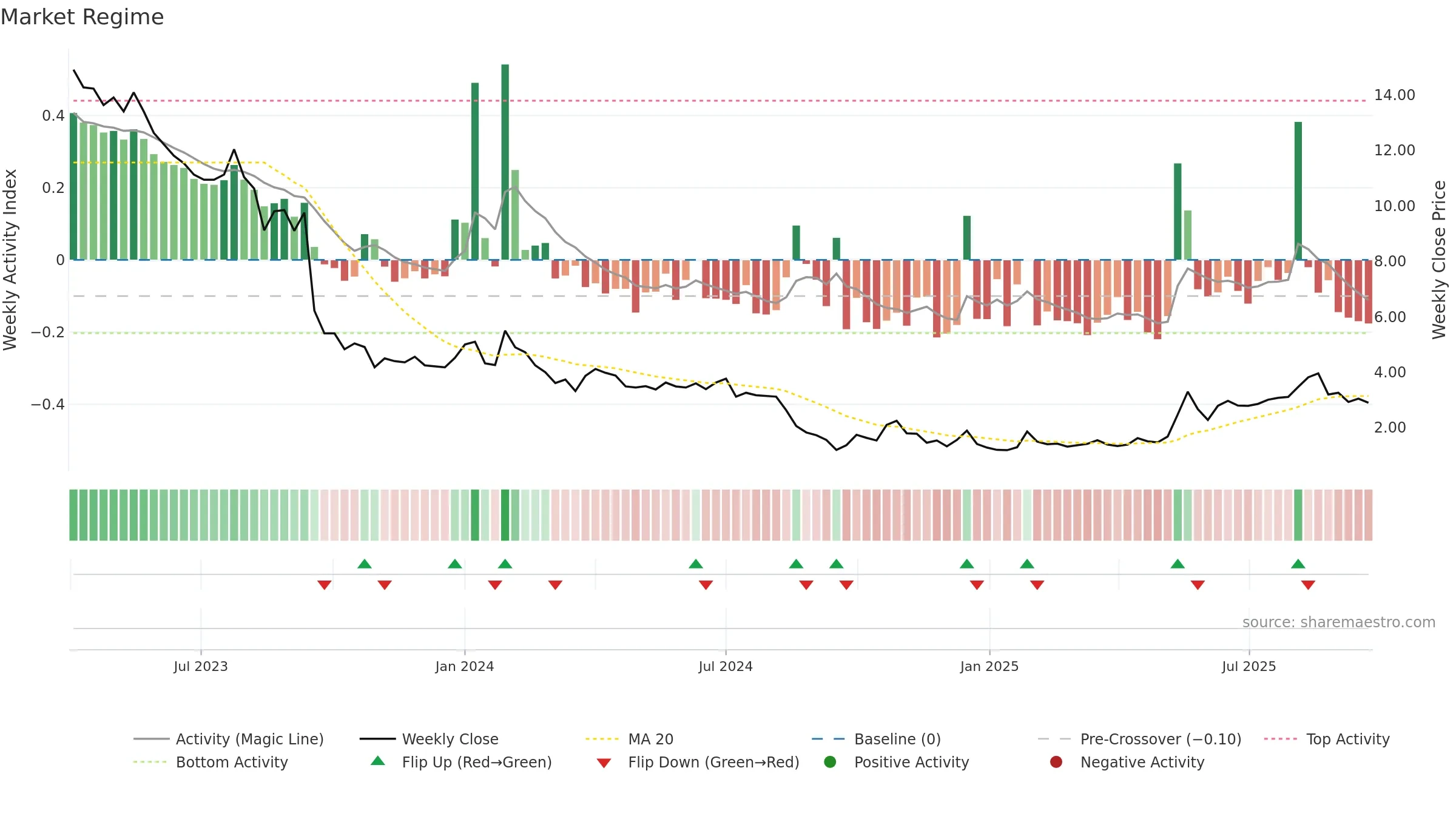Image resolution: width=1456 pixels, height=819 pixels.
Task: Click the 14.00 price axis label
Action: 1395,95
